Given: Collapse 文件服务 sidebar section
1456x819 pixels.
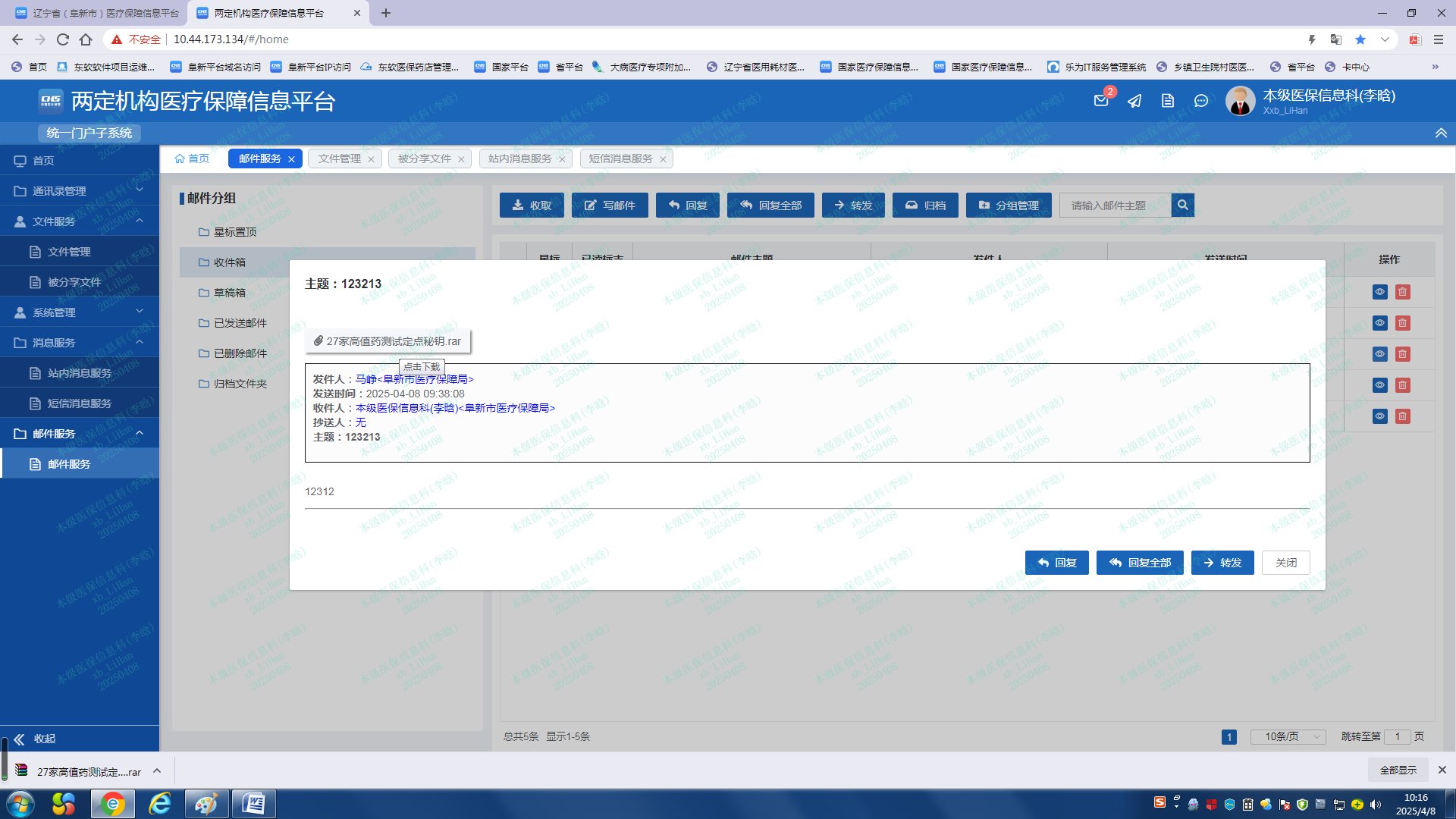Looking at the screenshot, I should tap(80, 221).
